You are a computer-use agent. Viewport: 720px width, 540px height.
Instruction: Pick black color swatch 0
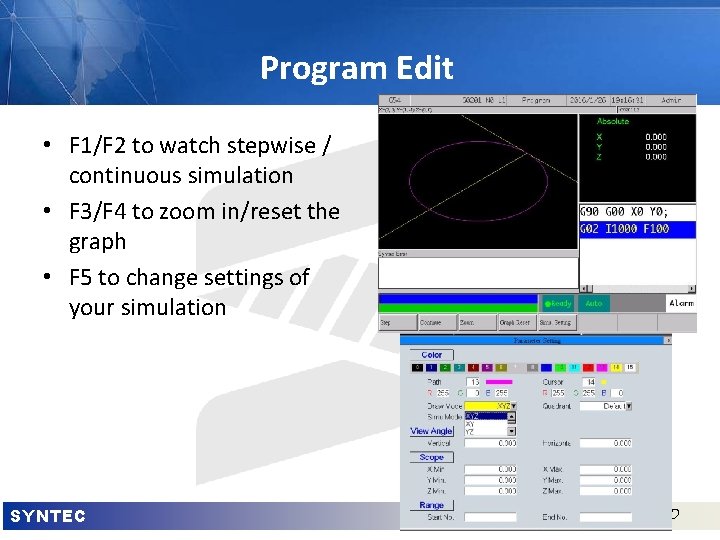click(x=417, y=368)
